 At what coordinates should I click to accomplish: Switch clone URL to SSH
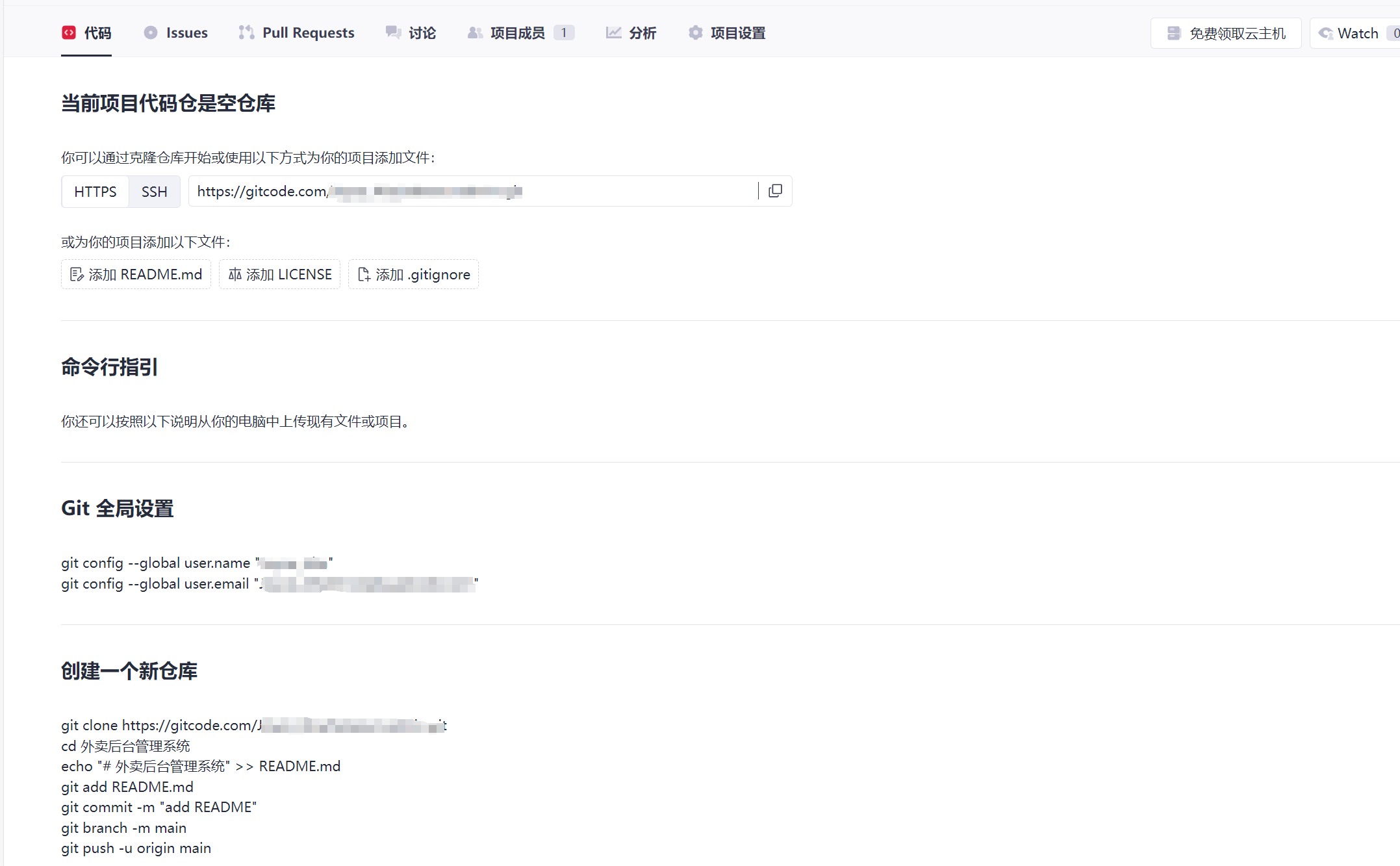coord(154,191)
